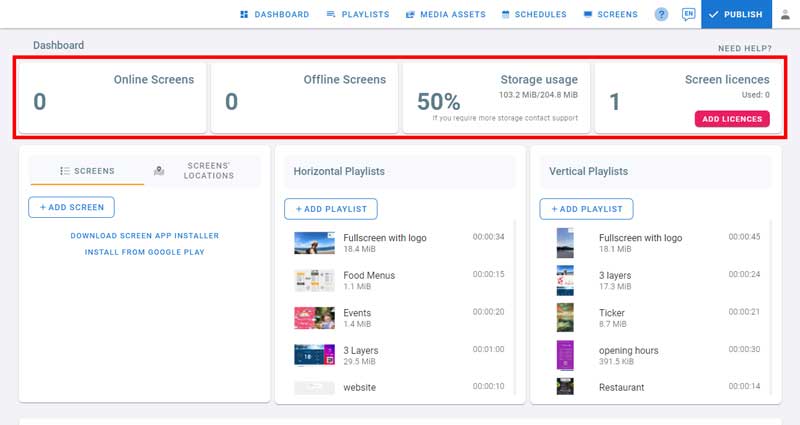Screen dimensions: 800x425
Task: Click the Screens monitor icon in navbar
Action: pos(588,14)
